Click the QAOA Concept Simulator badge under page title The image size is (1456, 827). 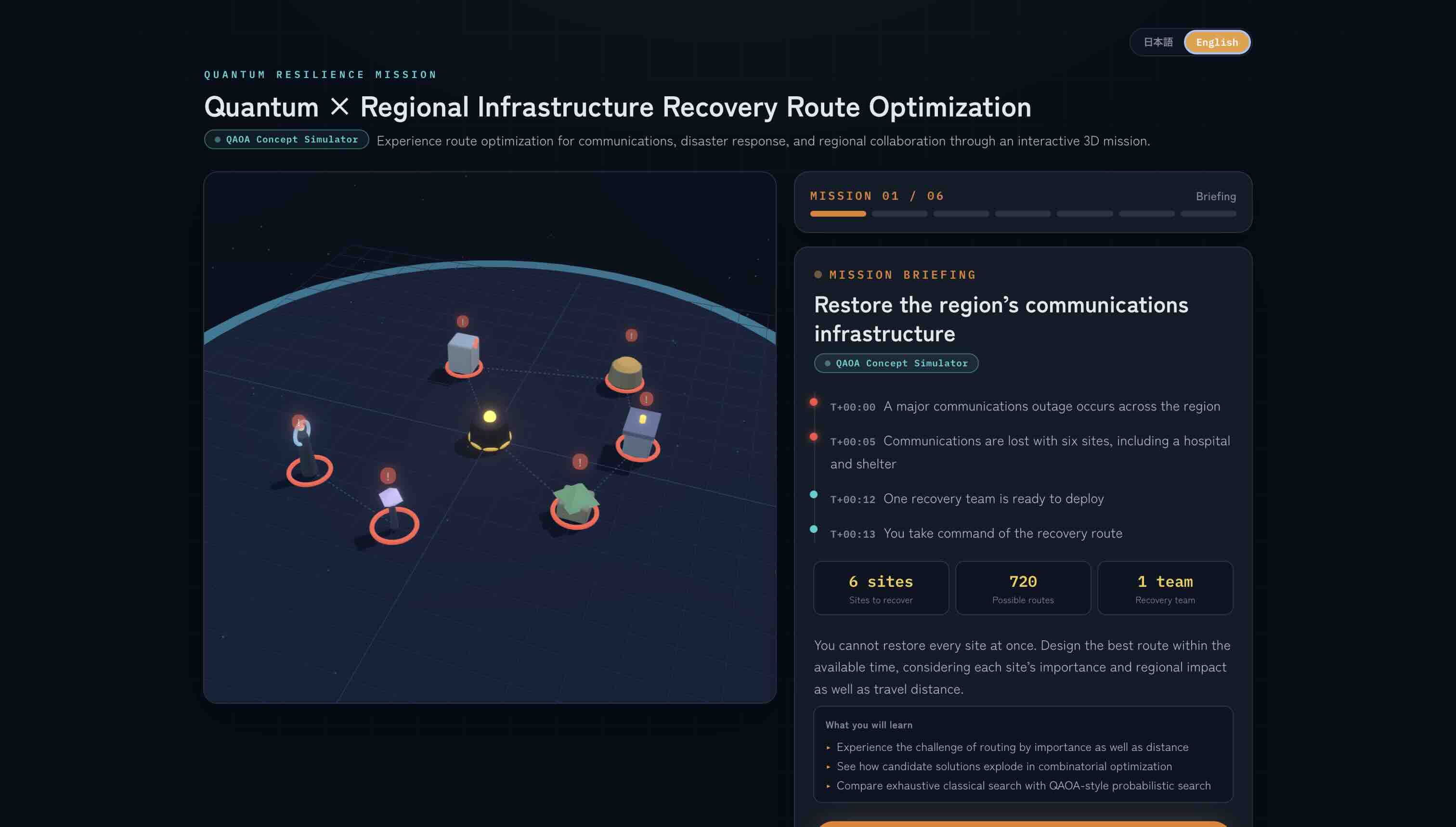point(286,139)
